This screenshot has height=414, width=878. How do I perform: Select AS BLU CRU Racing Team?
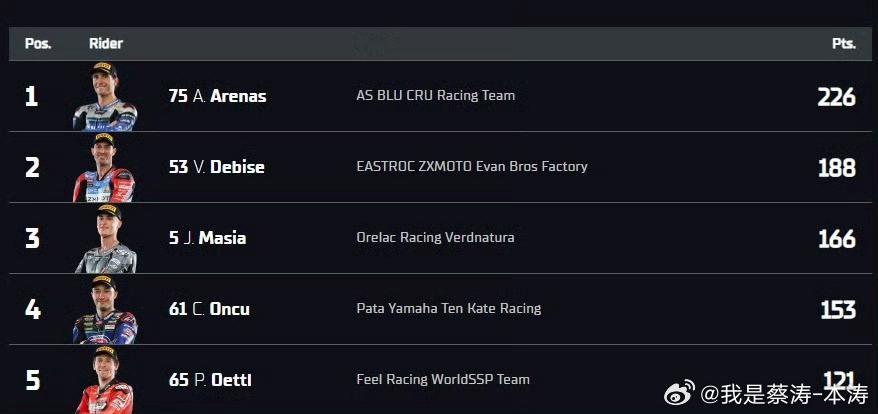click(436, 95)
